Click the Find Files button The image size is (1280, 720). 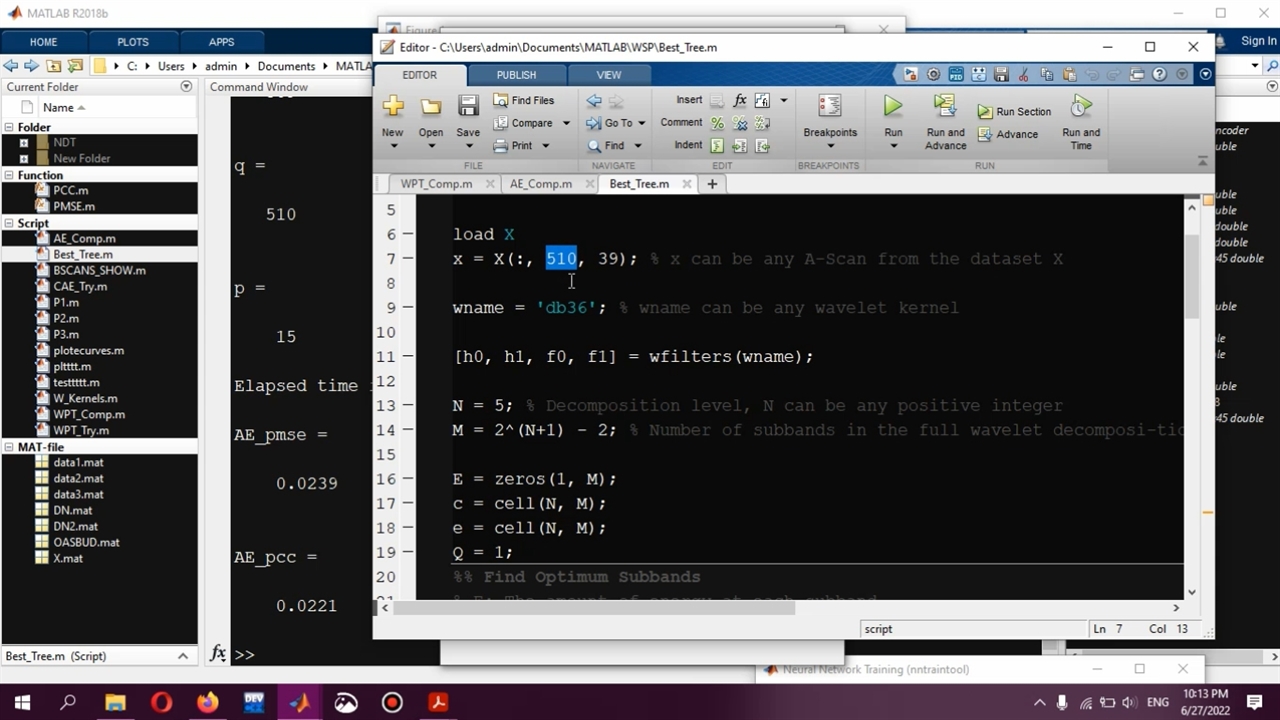[523, 100]
